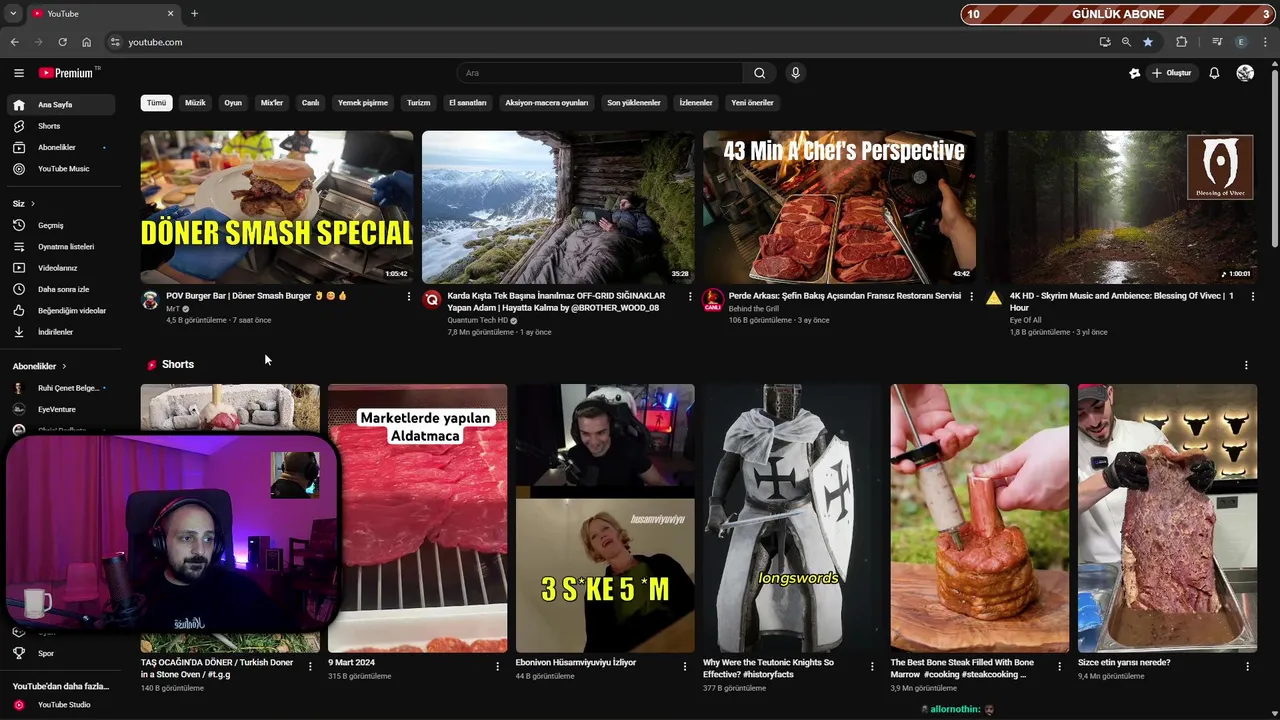Open Abonelikler in the sidebar
Image resolution: width=1280 pixels, height=720 pixels.
coord(61,147)
